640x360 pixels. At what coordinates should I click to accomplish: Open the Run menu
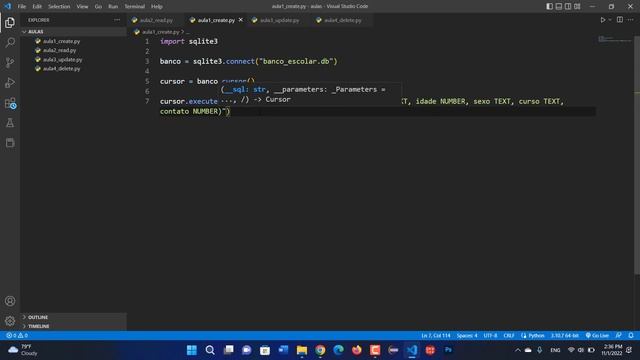click(113, 6)
